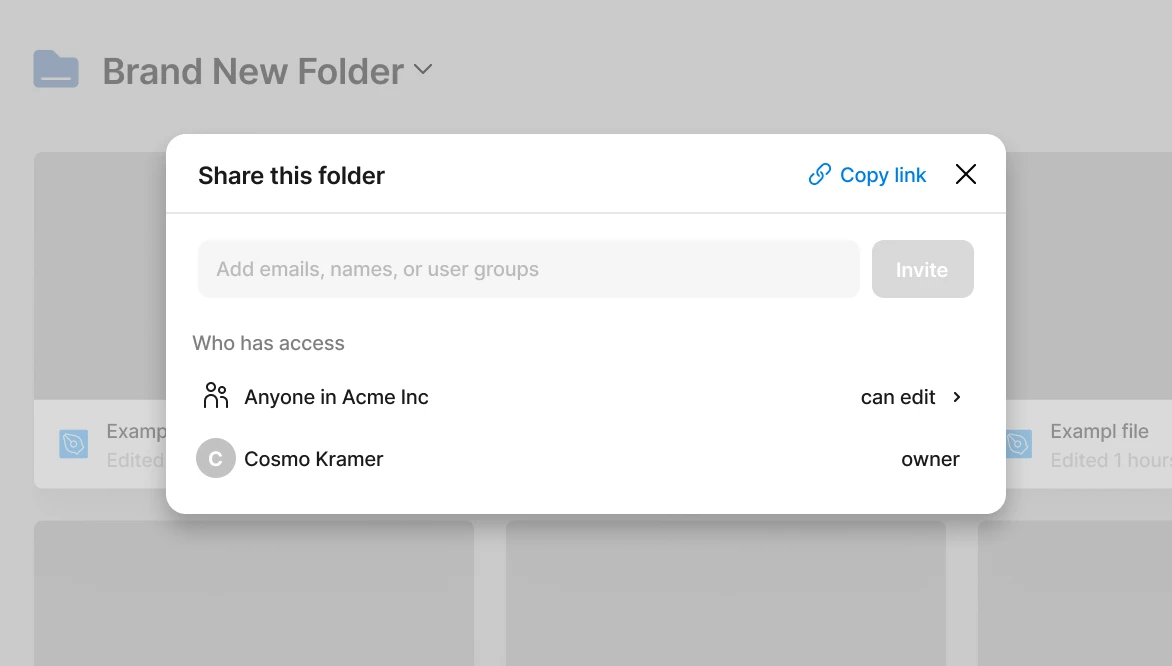Click the design file icon on left card
This screenshot has height=666, width=1172.
pos(73,444)
